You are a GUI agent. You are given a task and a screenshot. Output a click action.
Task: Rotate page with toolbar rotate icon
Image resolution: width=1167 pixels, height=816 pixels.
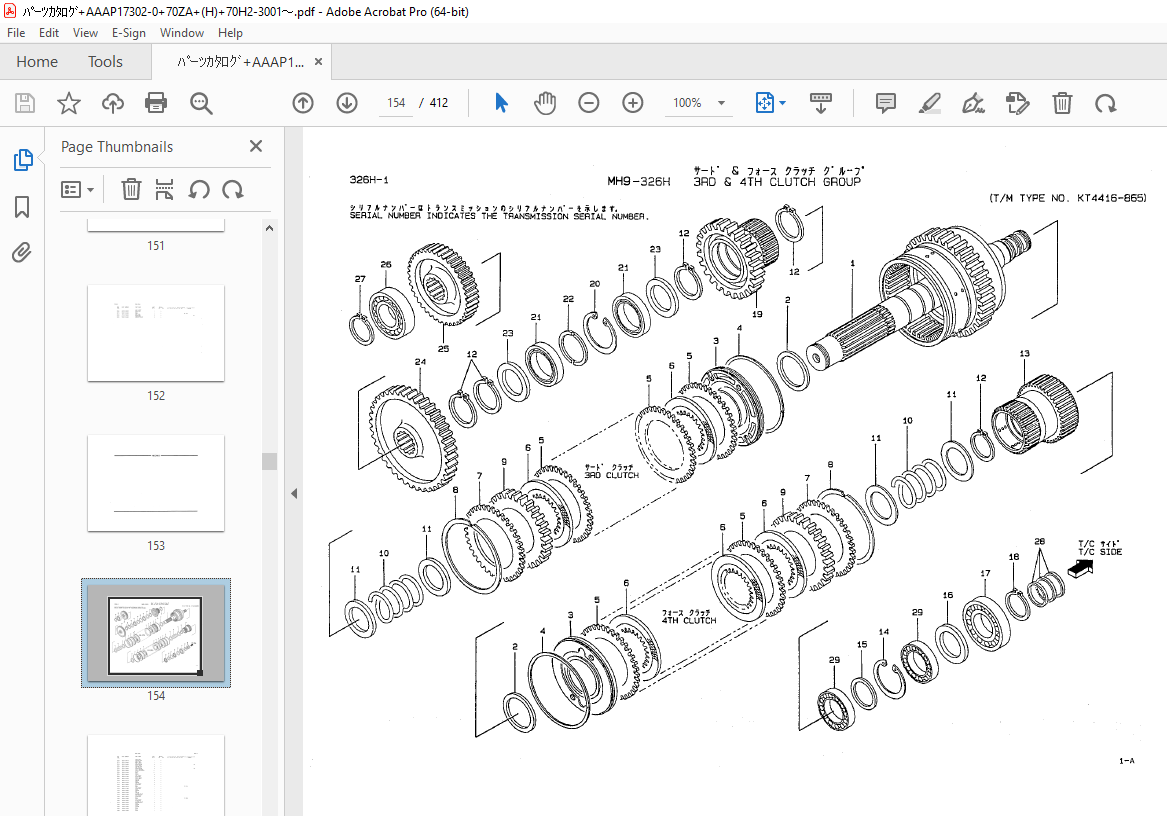(x=1106, y=103)
